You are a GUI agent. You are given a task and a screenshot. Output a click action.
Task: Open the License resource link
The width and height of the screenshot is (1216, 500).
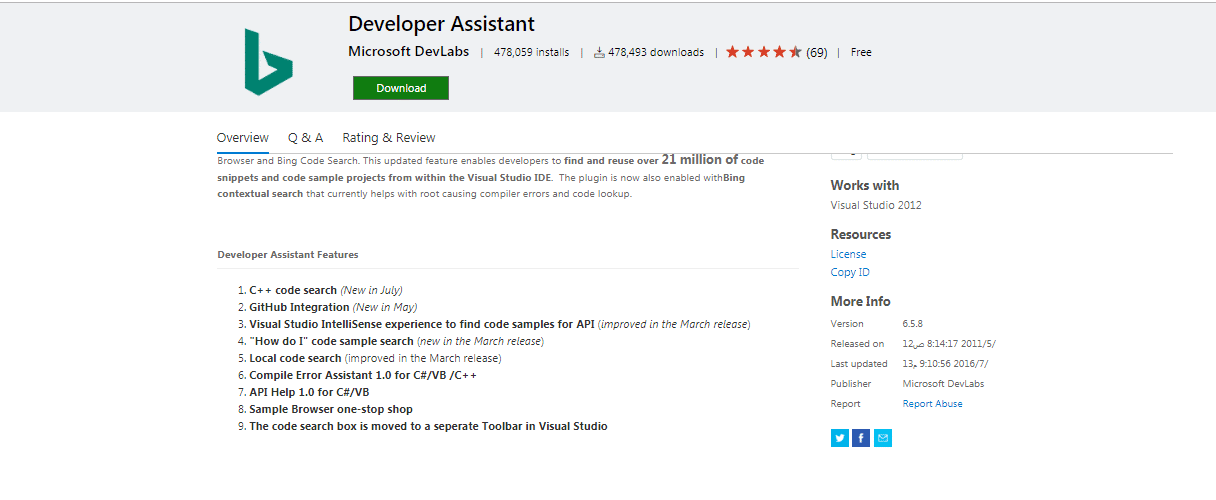click(x=849, y=254)
